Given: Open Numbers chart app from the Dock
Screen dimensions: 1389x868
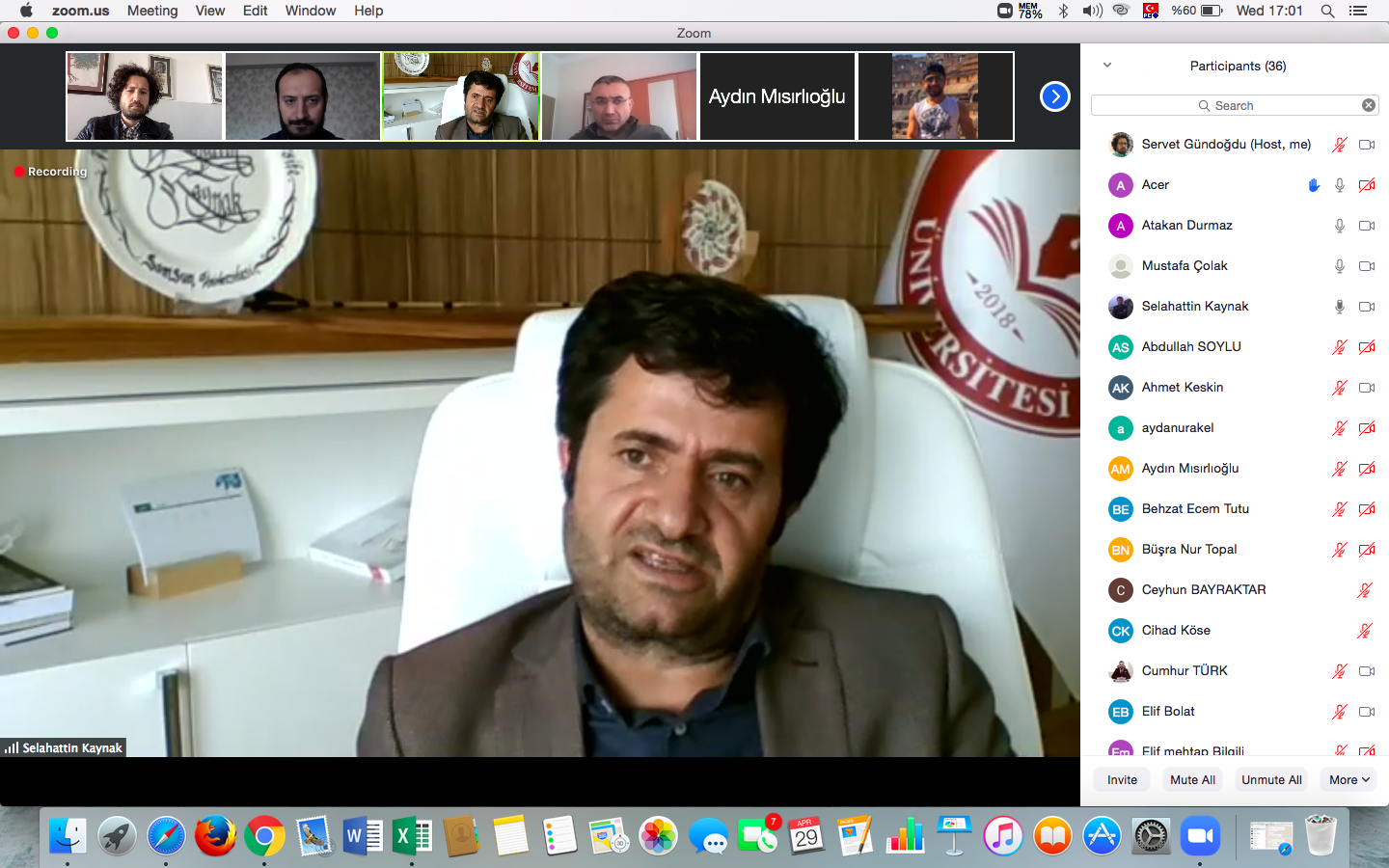Looking at the screenshot, I should coord(905,836).
